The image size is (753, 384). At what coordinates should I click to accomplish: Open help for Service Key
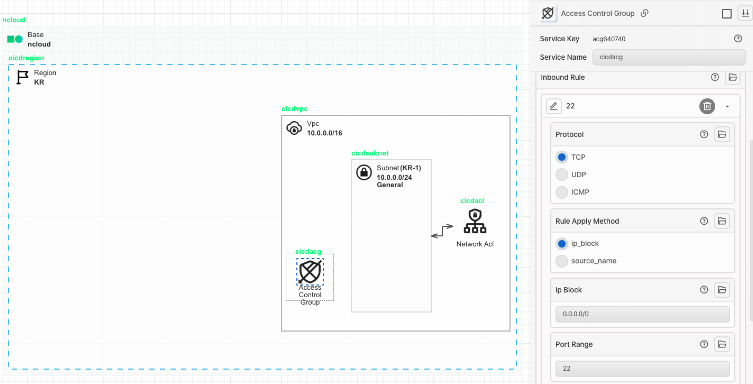tap(738, 38)
